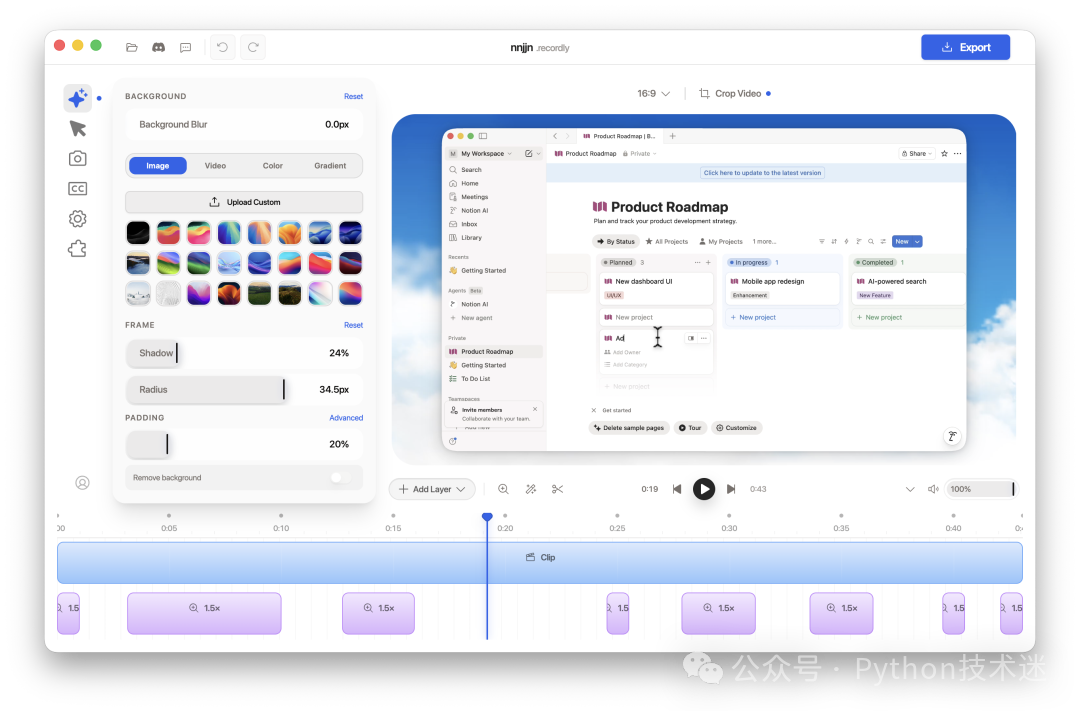
Task: Select the background sparkle tool
Action: (78, 98)
